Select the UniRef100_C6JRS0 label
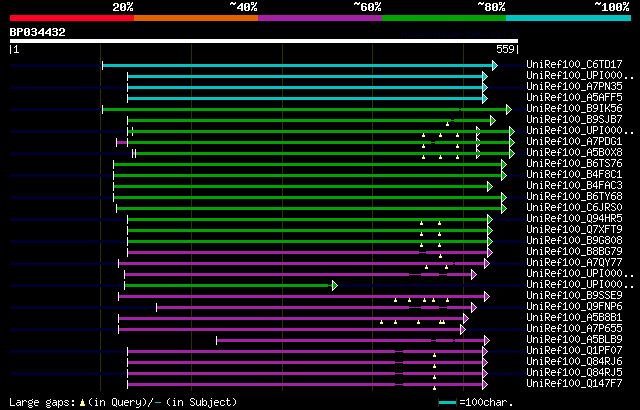Viewport: 640px width, 410px height. coord(574,207)
